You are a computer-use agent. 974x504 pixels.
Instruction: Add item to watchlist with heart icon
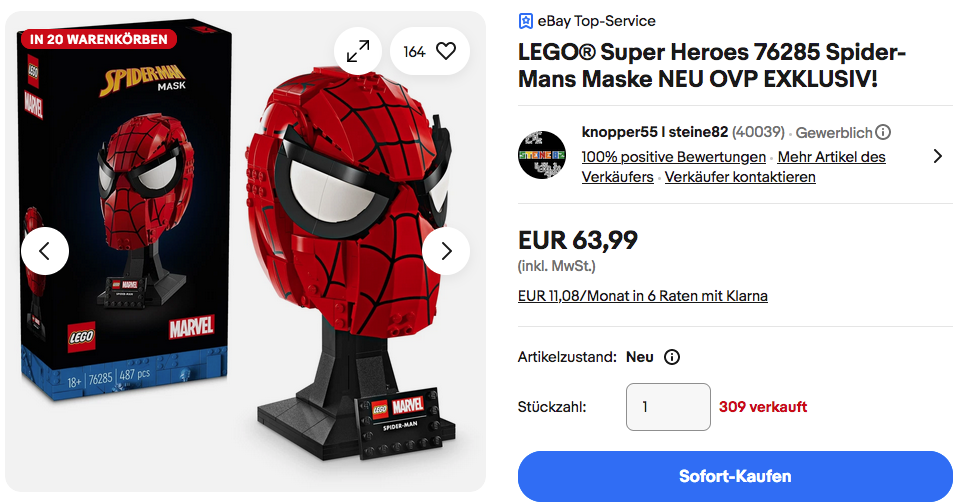pyautogui.click(x=446, y=51)
